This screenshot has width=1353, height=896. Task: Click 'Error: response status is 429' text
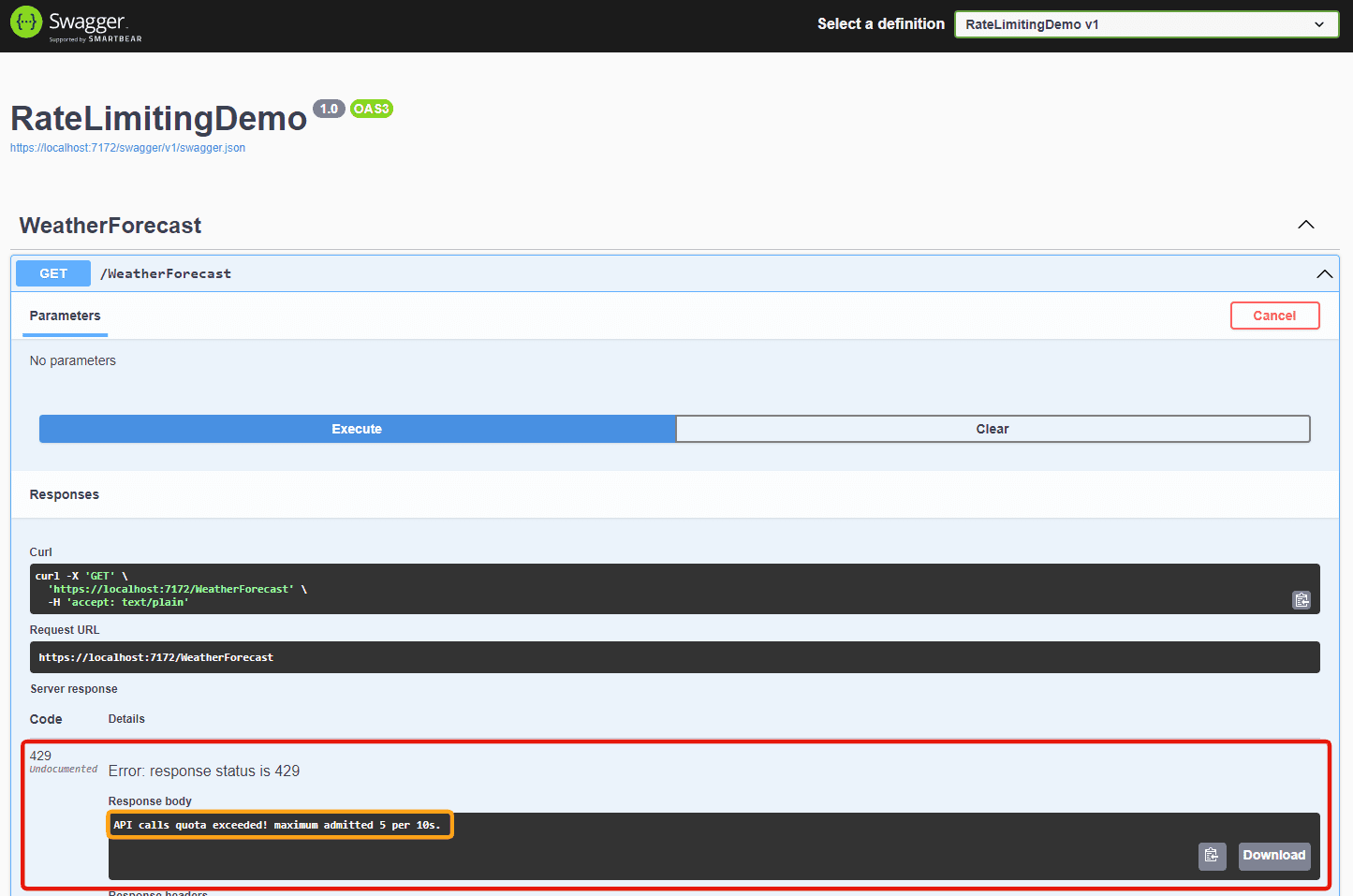204,771
